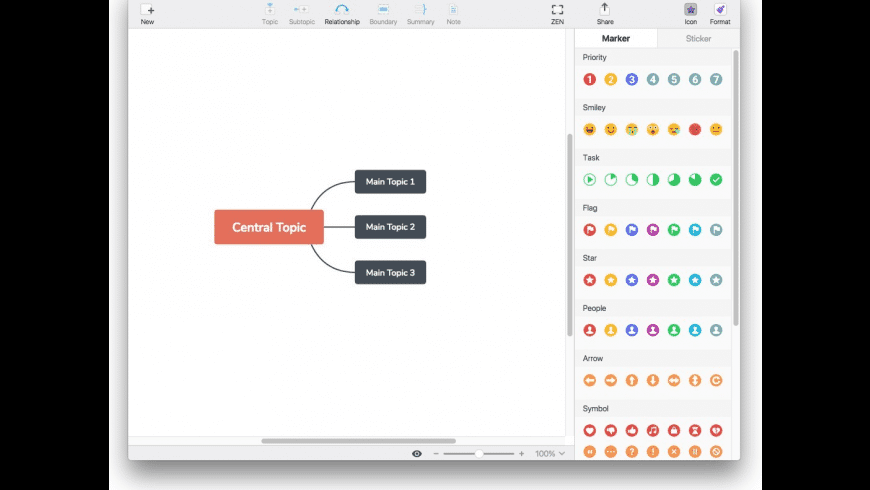
Task: Add the light blue person marker
Action: 695,330
